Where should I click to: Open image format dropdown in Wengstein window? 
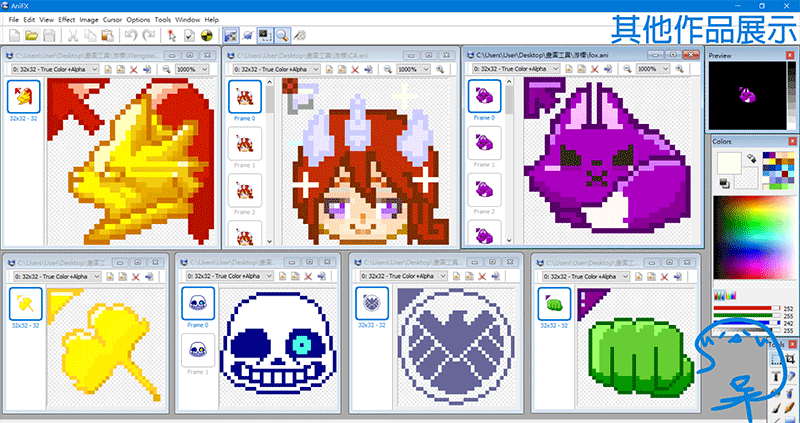(x=54, y=69)
